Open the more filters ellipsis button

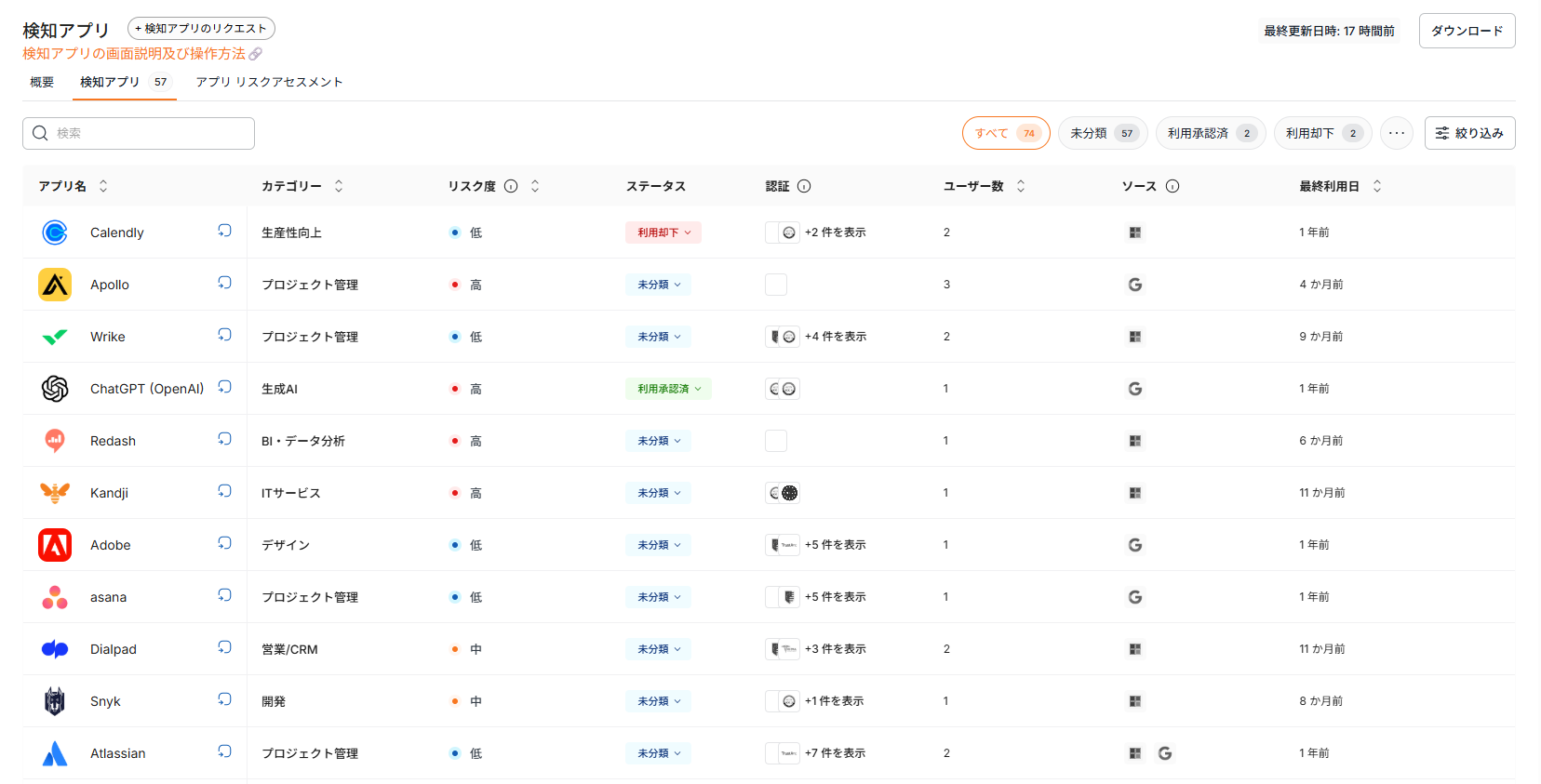pyautogui.click(x=1397, y=133)
